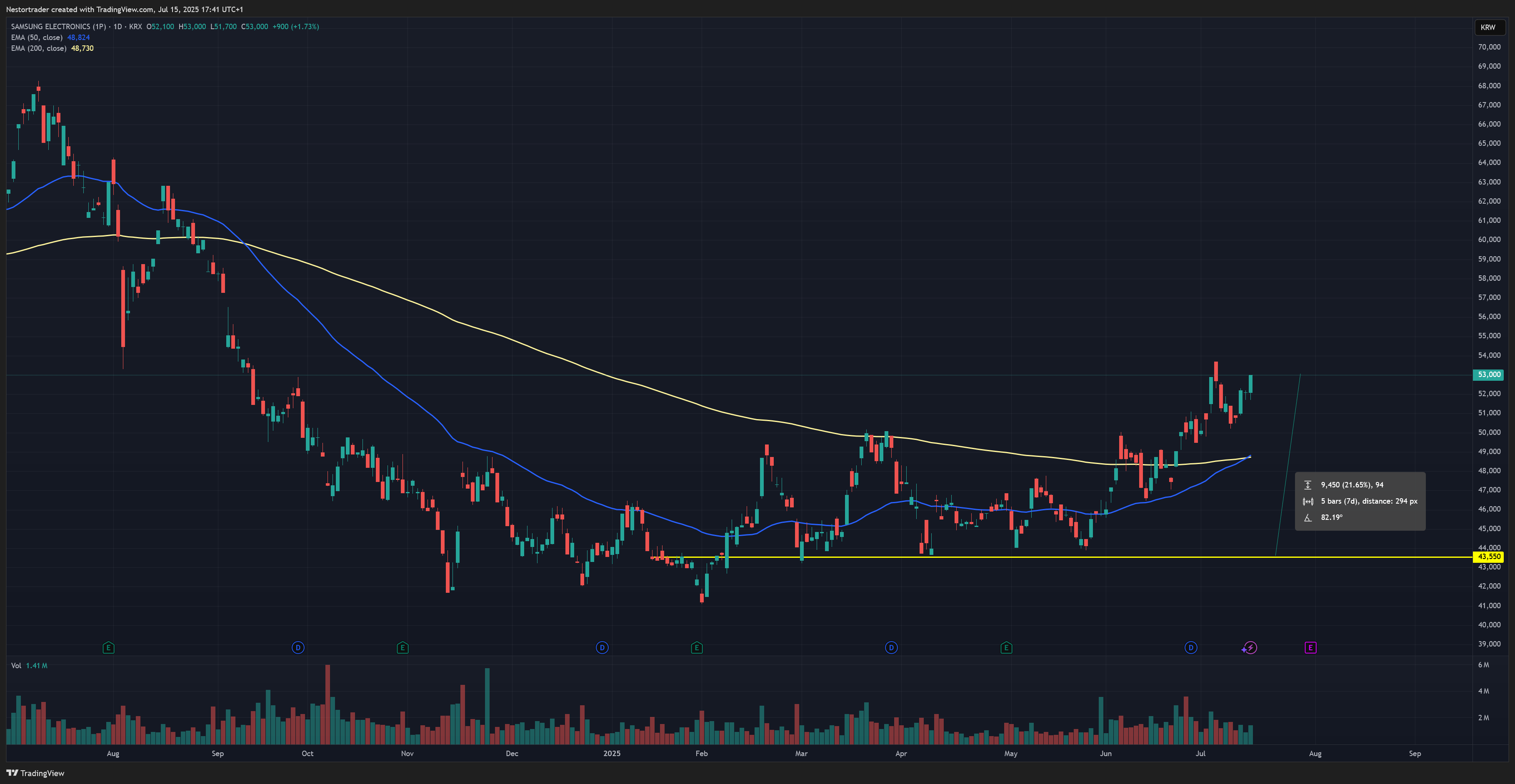1515x784 pixels.
Task: Click the dividend "D" marker below October
Action: [x=297, y=647]
